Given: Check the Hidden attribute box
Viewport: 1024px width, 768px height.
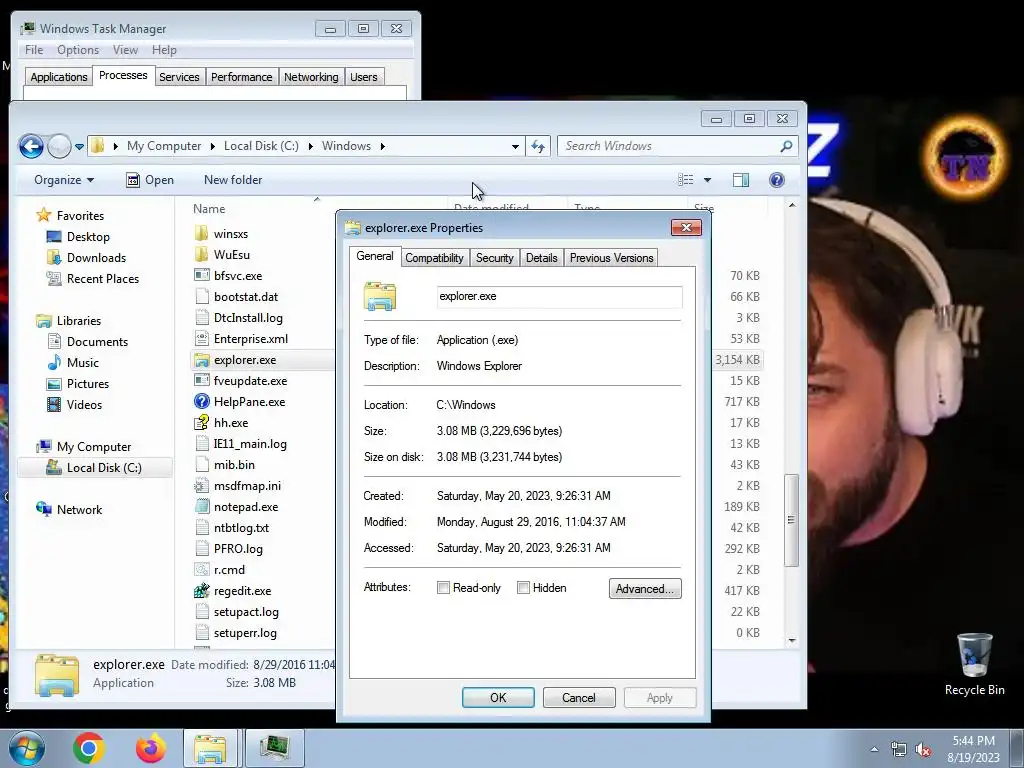Looking at the screenshot, I should click(x=523, y=588).
